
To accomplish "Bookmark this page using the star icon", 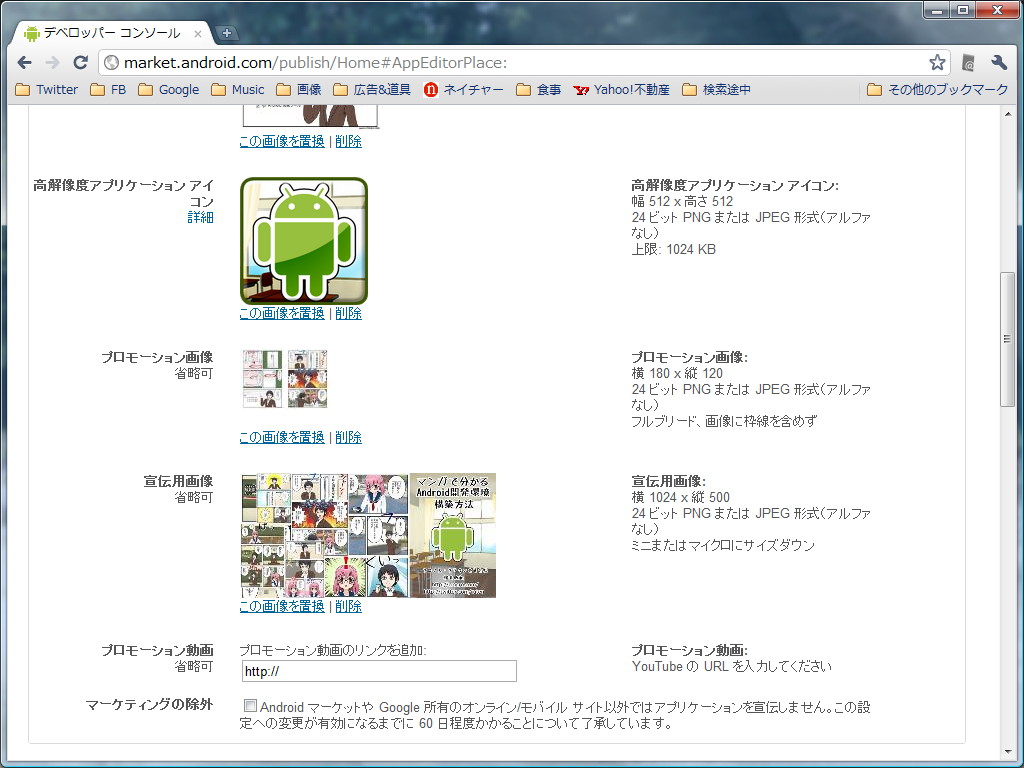I will pos(937,61).
